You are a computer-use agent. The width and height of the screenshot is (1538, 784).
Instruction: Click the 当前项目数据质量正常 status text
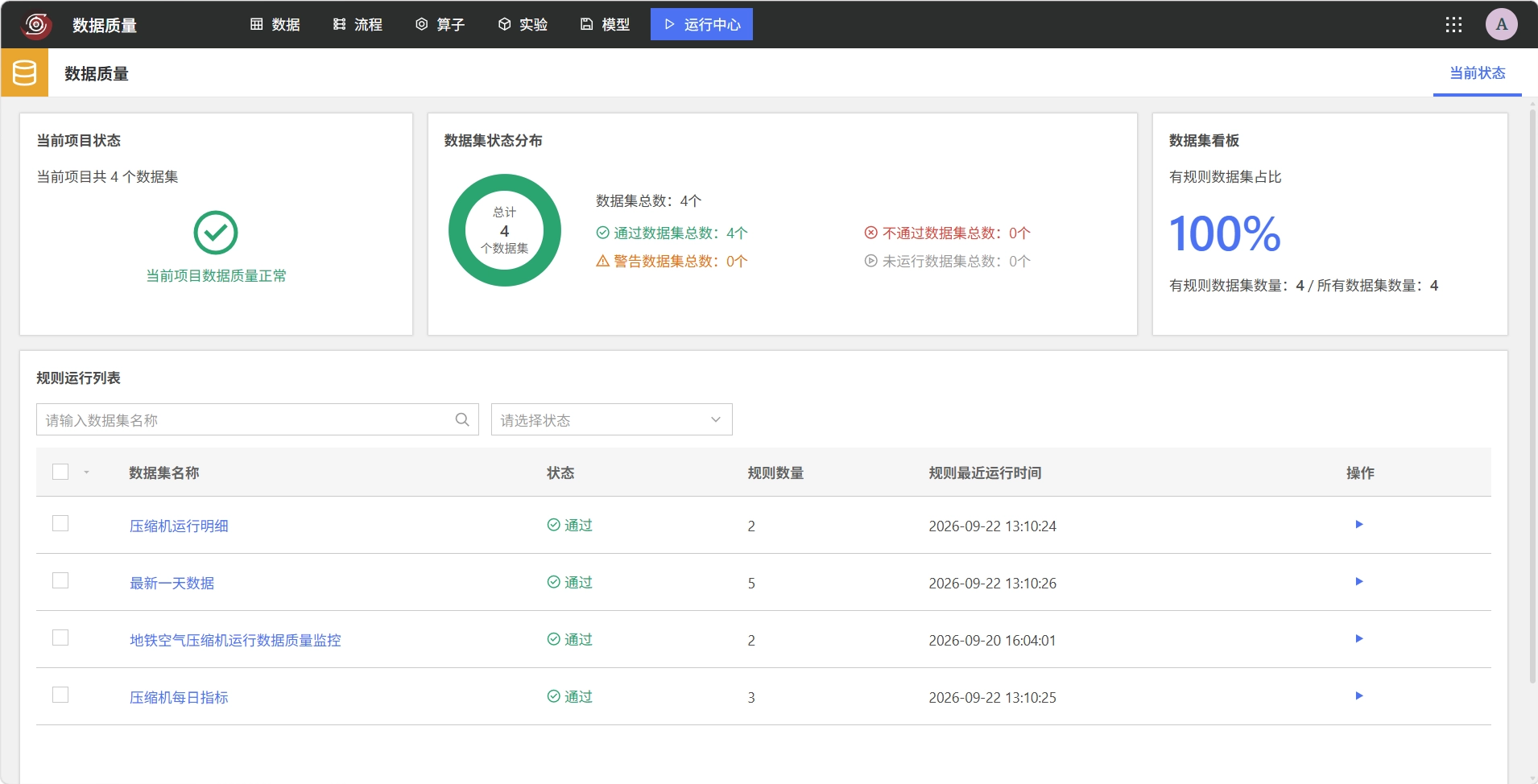tap(216, 276)
